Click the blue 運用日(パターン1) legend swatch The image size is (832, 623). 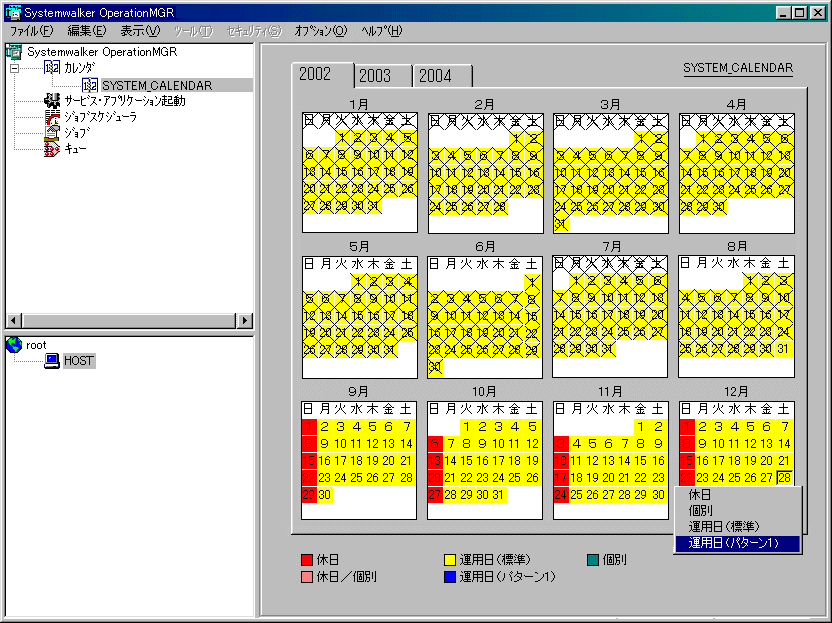click(450, 577)
